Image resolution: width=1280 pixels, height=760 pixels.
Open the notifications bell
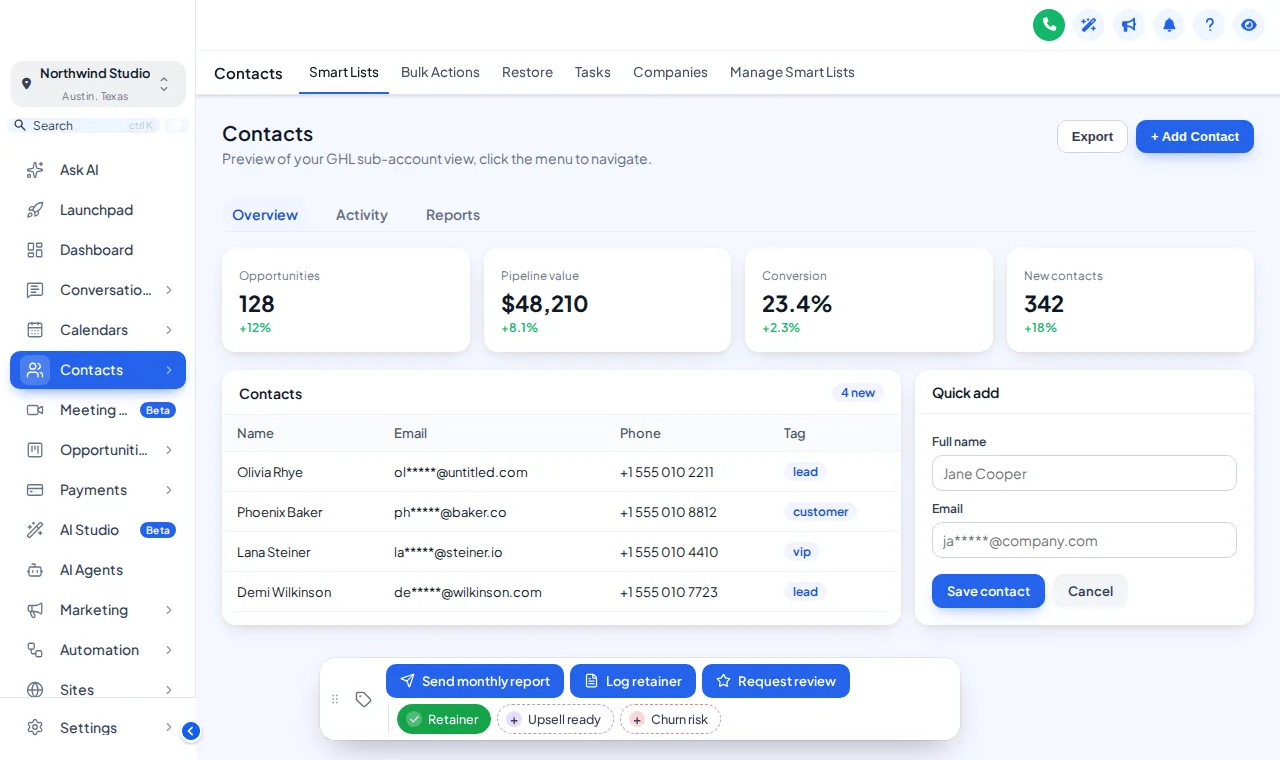click(x=1169, y=25)
